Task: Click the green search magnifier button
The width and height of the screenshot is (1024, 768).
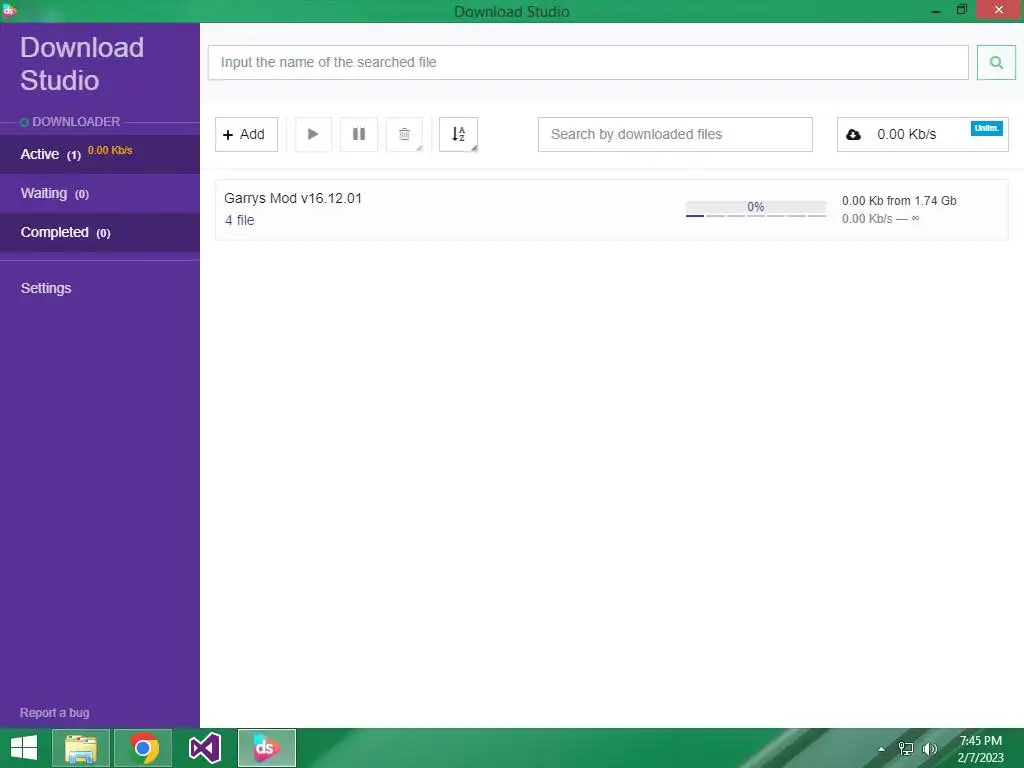Action: click(996, 63)
